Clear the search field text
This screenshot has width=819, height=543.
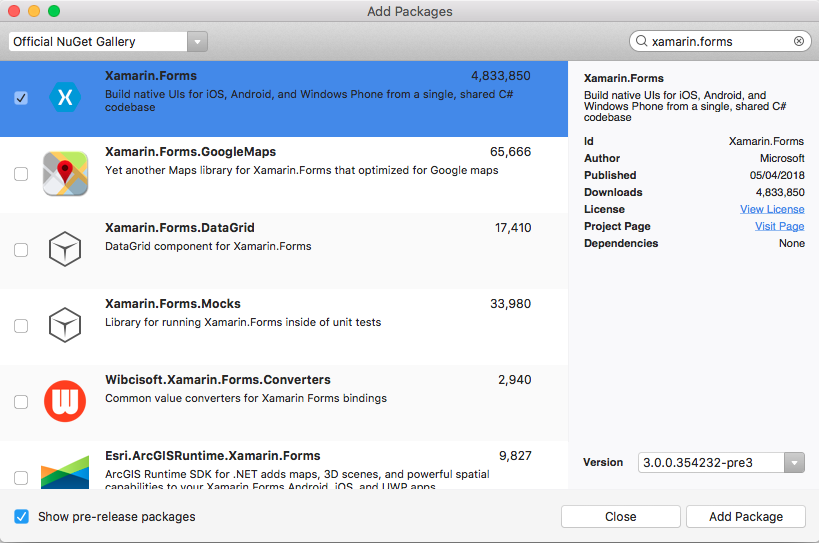tap(799, 42)
